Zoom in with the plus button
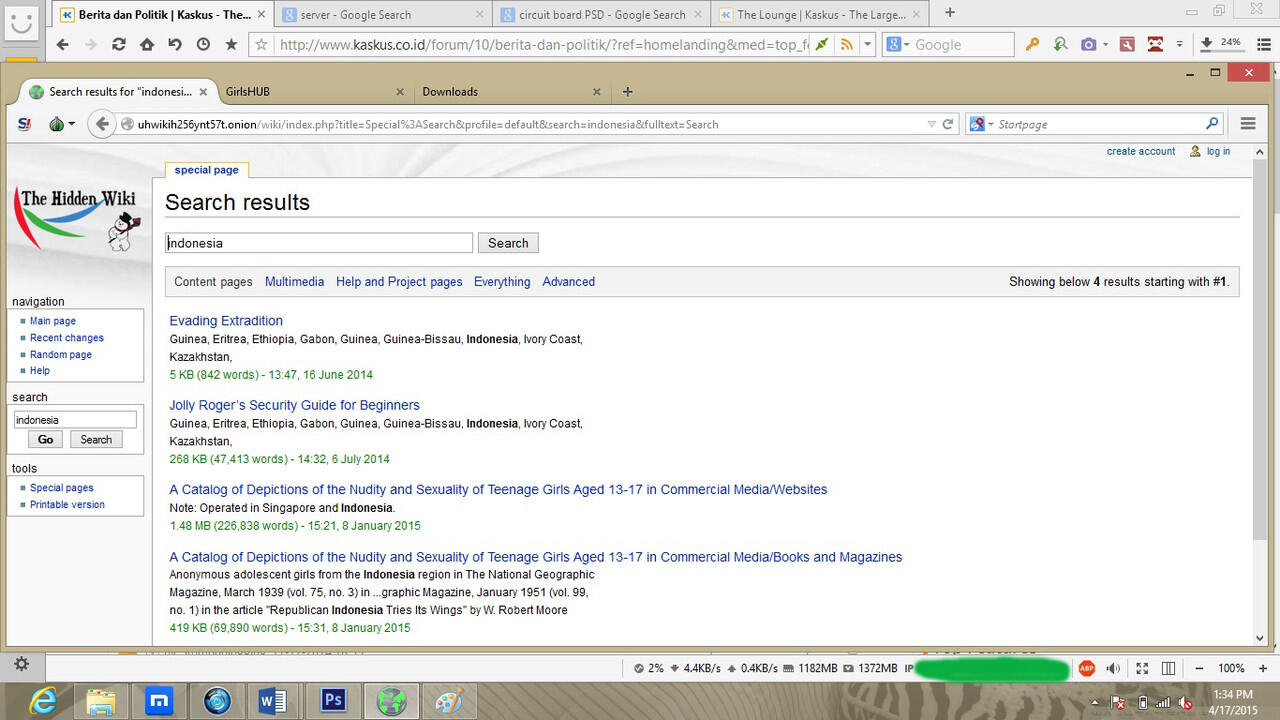This screenshot has width=1280, height=720. [1263, 668]
